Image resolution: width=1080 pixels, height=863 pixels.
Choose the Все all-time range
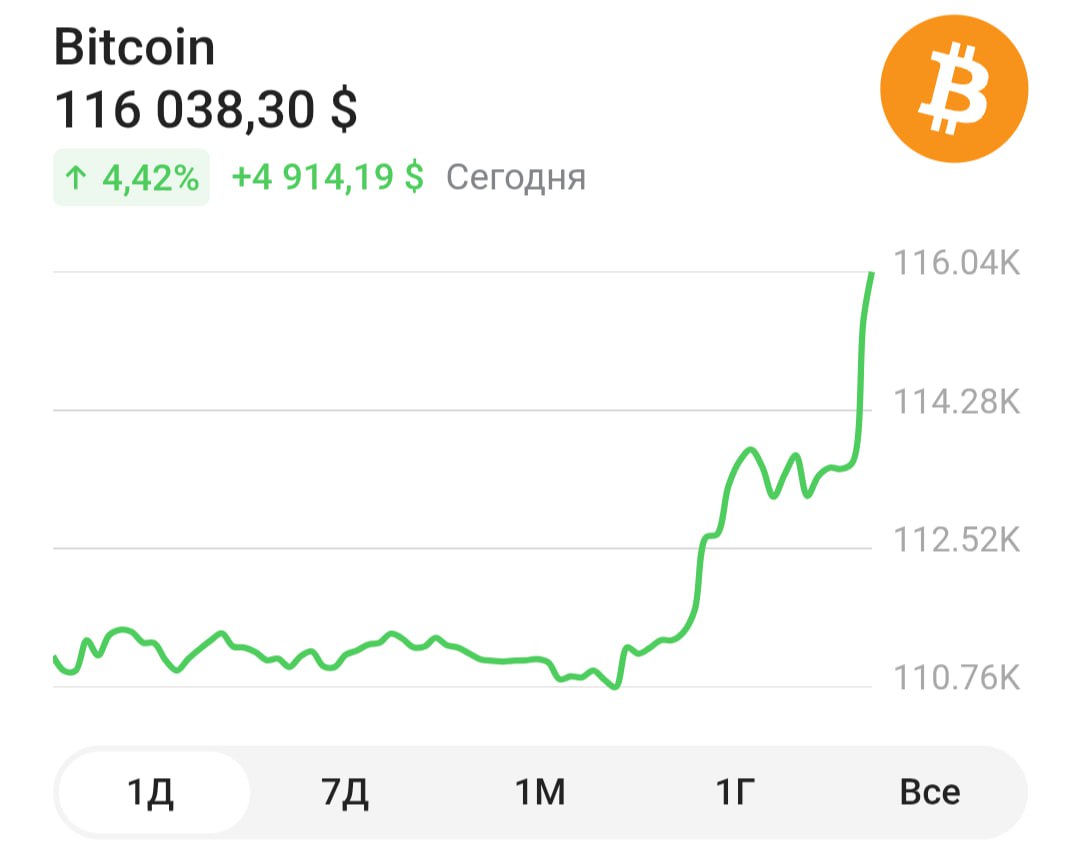(929, 793)
